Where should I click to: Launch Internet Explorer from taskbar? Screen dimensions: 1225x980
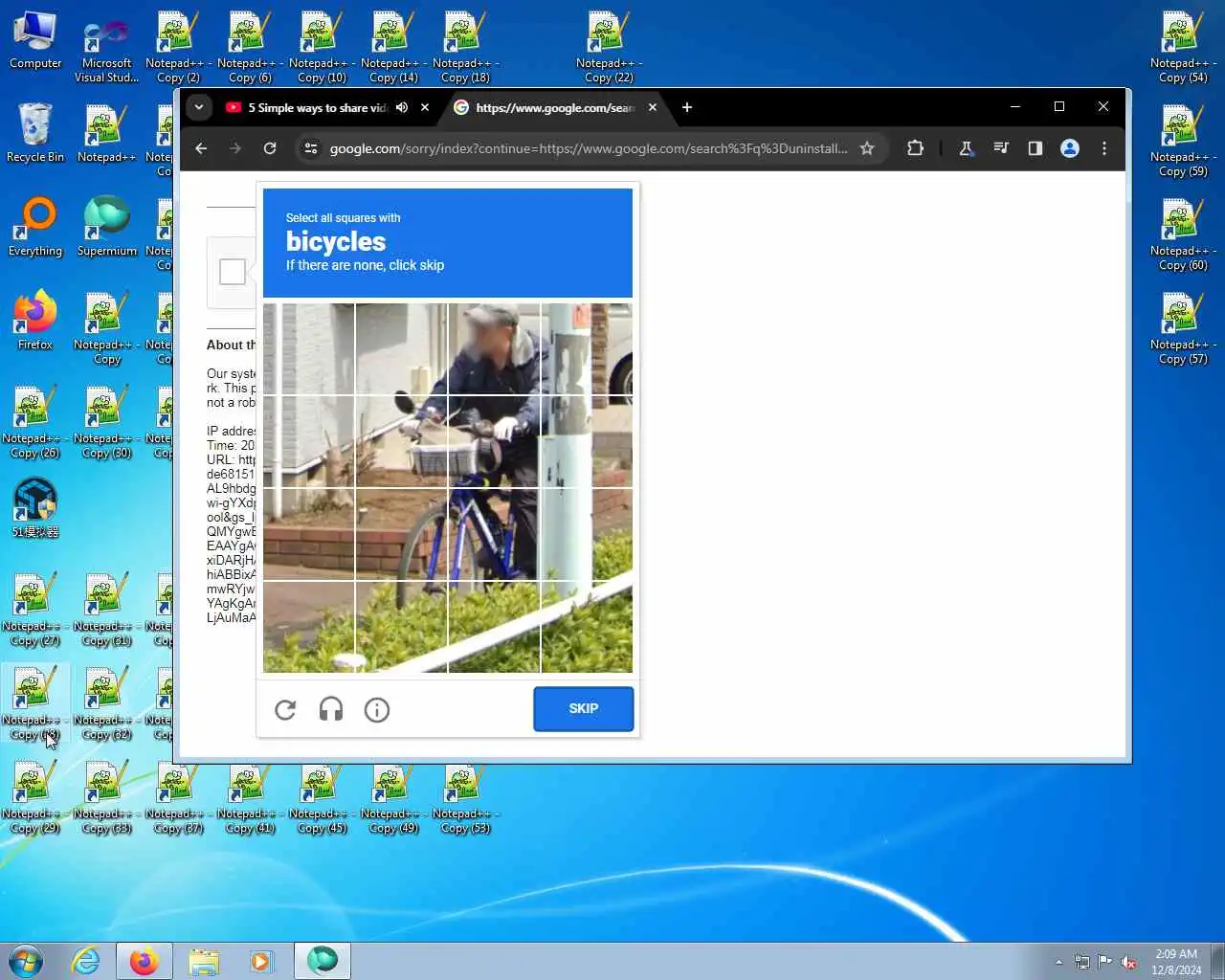(86, 961)
